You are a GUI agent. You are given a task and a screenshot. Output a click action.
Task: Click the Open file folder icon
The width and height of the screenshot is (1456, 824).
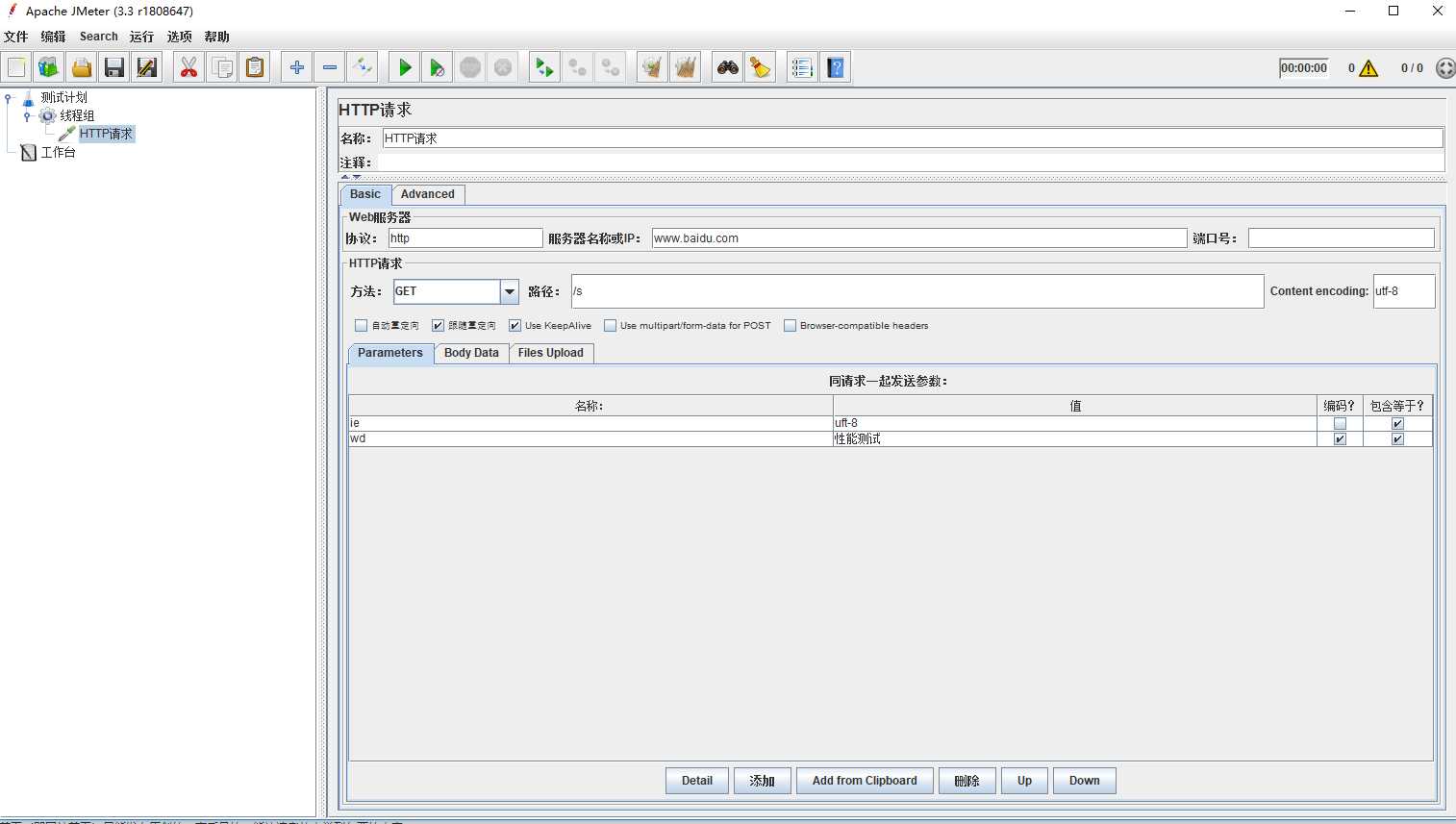[82, 67]
